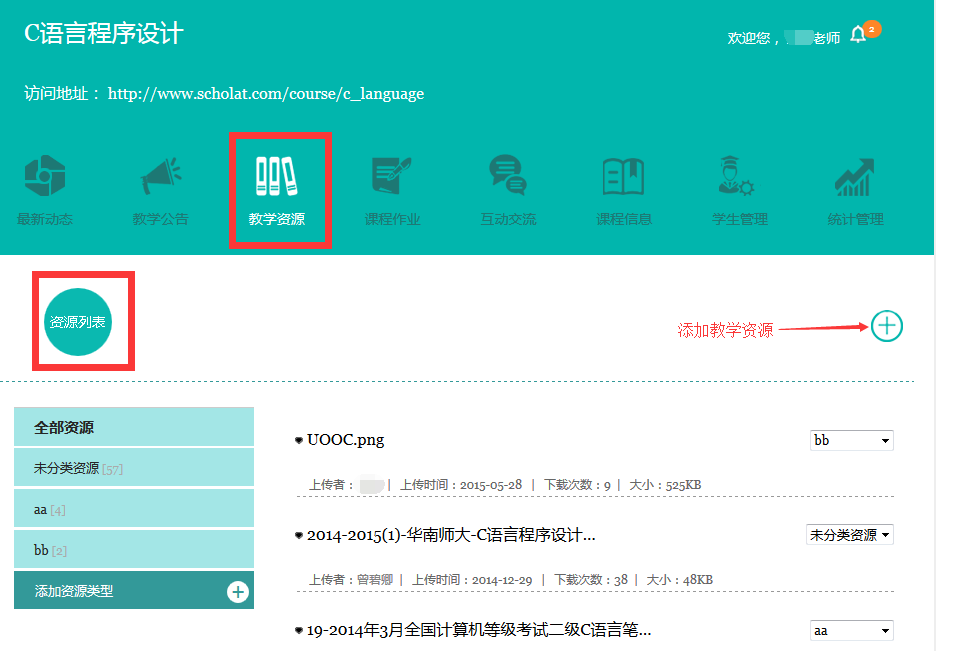Image resolution: width=955 pixels, height=651 pixels.
Task: Click the add teaching resource plus icon
Action: tap(886, 326)
